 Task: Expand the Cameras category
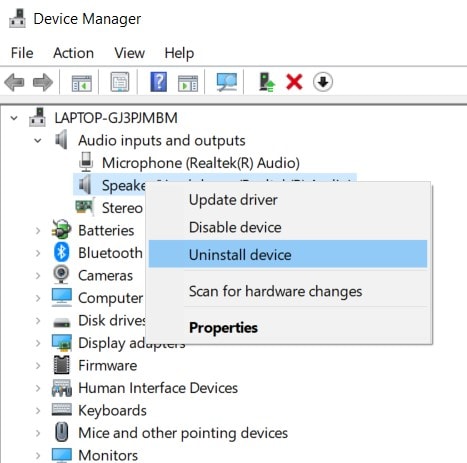point(38,275)
